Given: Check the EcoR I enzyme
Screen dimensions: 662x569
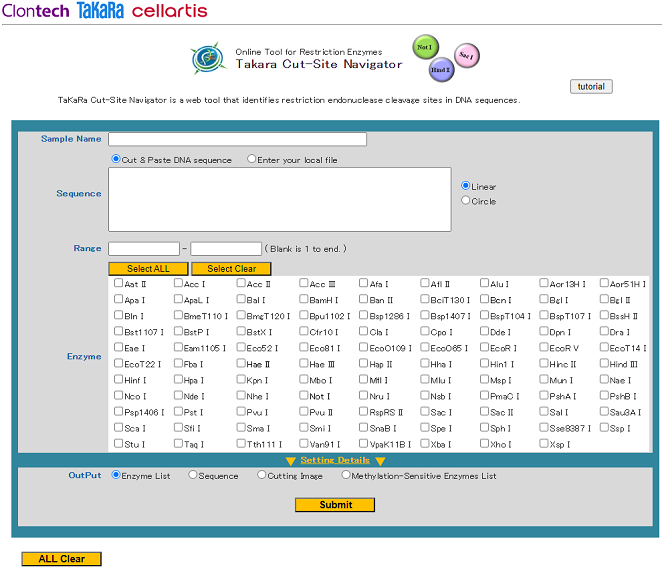Looking at the screenshot, I should [484, 347].
